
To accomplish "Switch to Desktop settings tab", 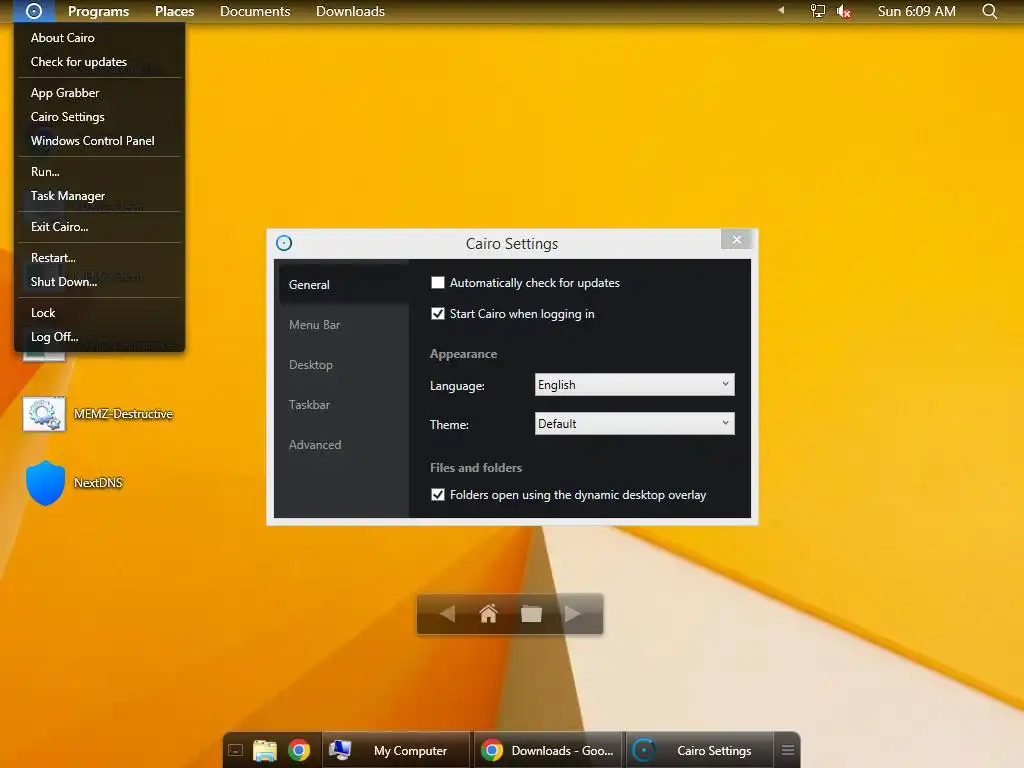I will tap(344, 364).
